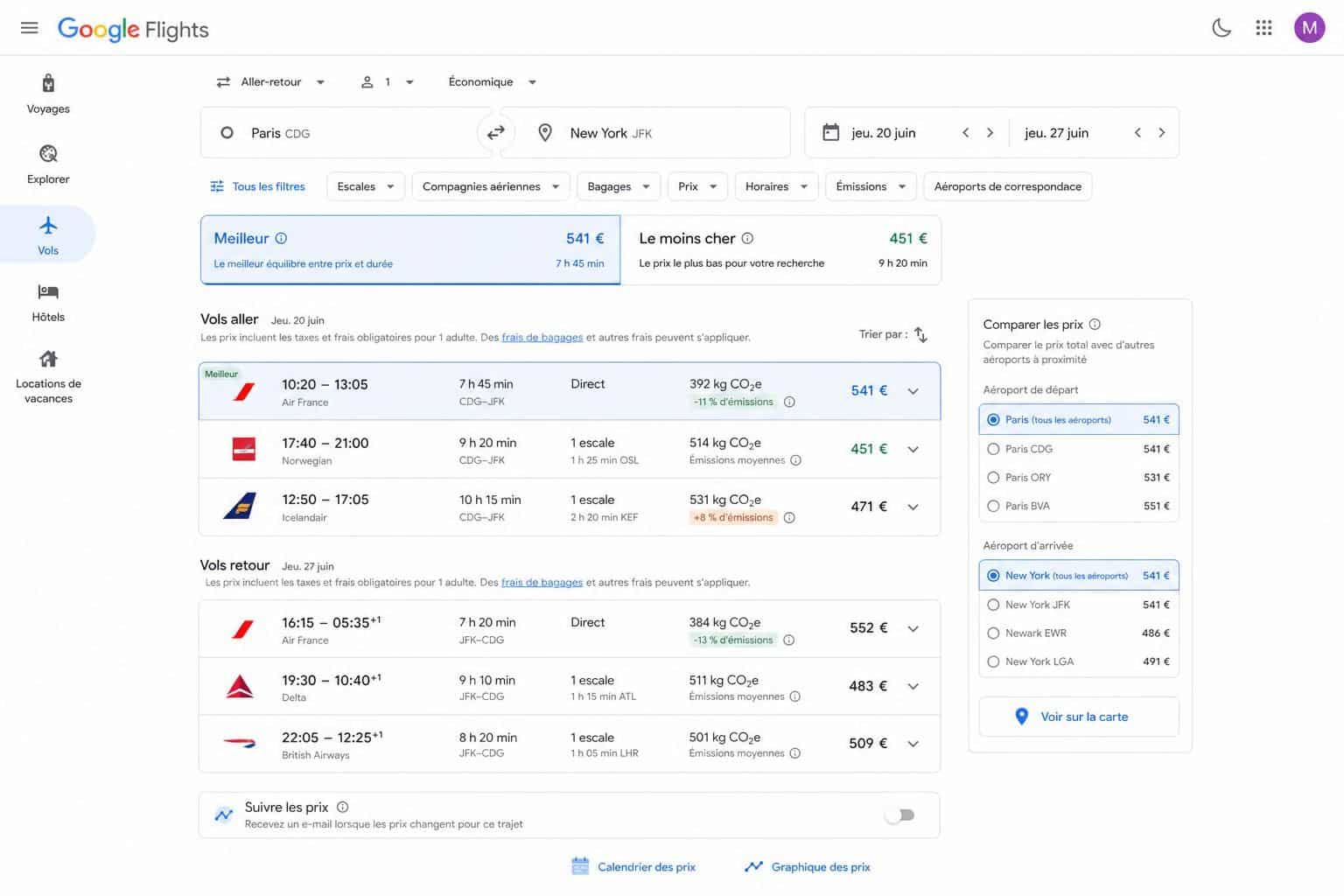Show info icon for Comparer les prix
The width and height of the screenshot is (1344, 896).
1095,324
